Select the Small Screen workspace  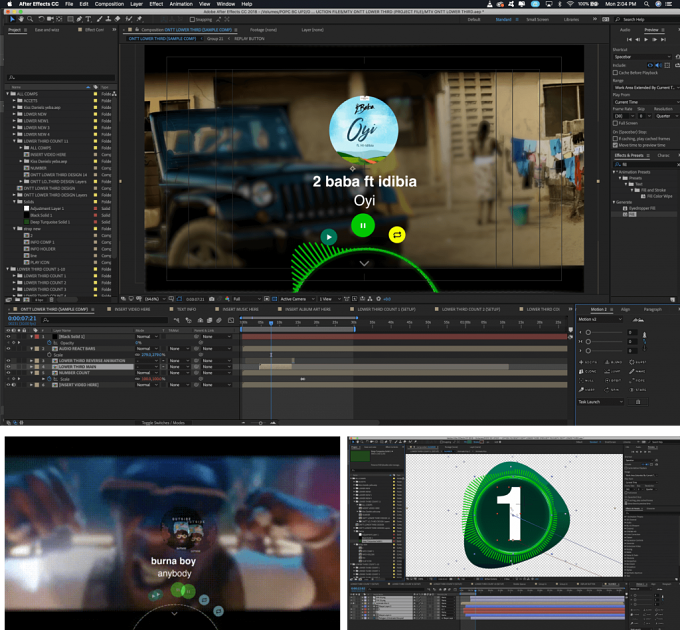click(537, 20)
